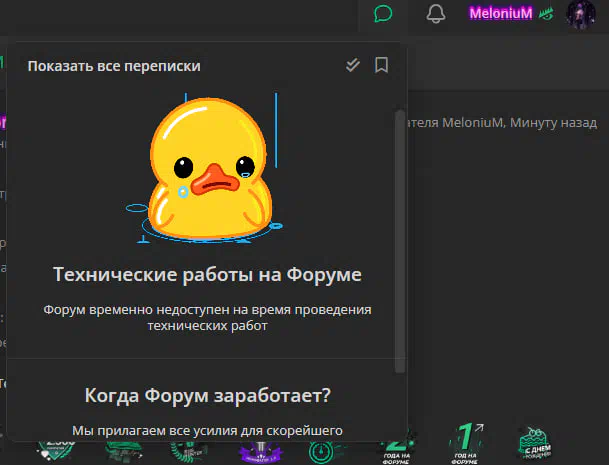Click the Технические работы на Форуме heading
Viewport: 609px width, 465px height.
pyautogui.click(x=207, y=274)
